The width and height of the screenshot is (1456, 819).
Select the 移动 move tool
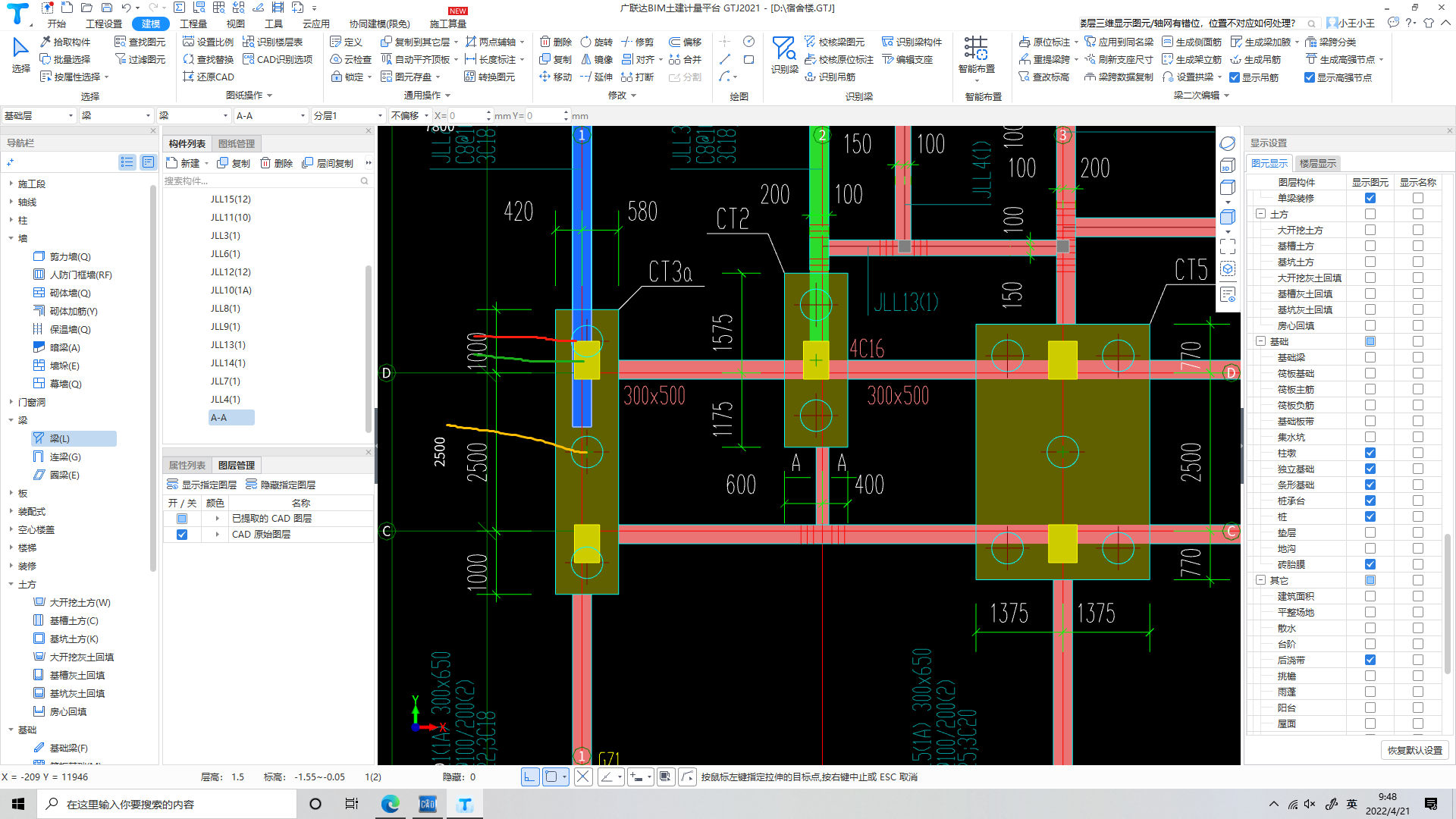556,77
